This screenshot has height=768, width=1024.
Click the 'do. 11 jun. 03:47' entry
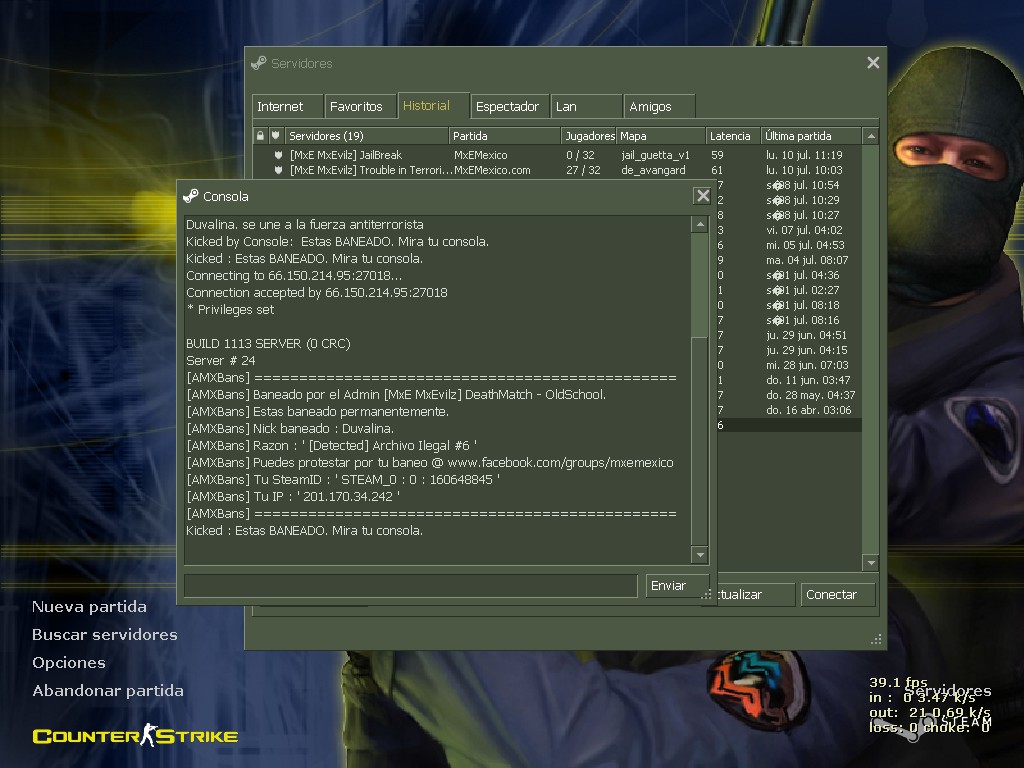pyautogui.click(x=808, y=380)
